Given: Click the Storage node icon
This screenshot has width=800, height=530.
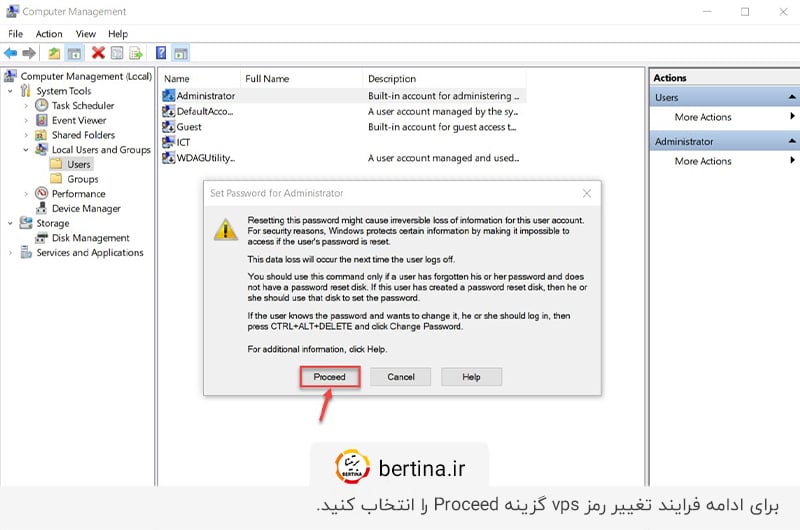Looking at the screenshot, I should (x=26, y=223).
